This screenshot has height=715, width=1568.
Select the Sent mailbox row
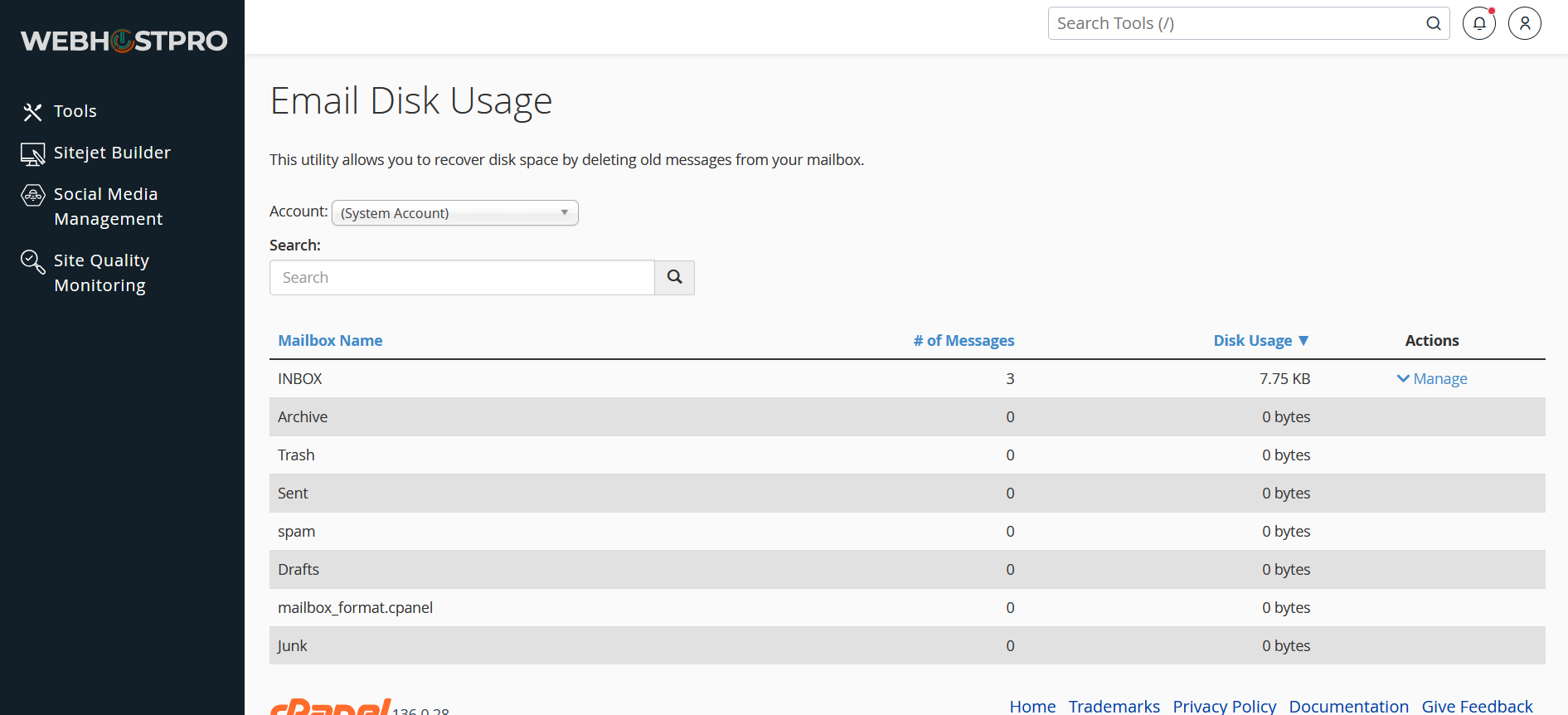click(x=907, y=494)
